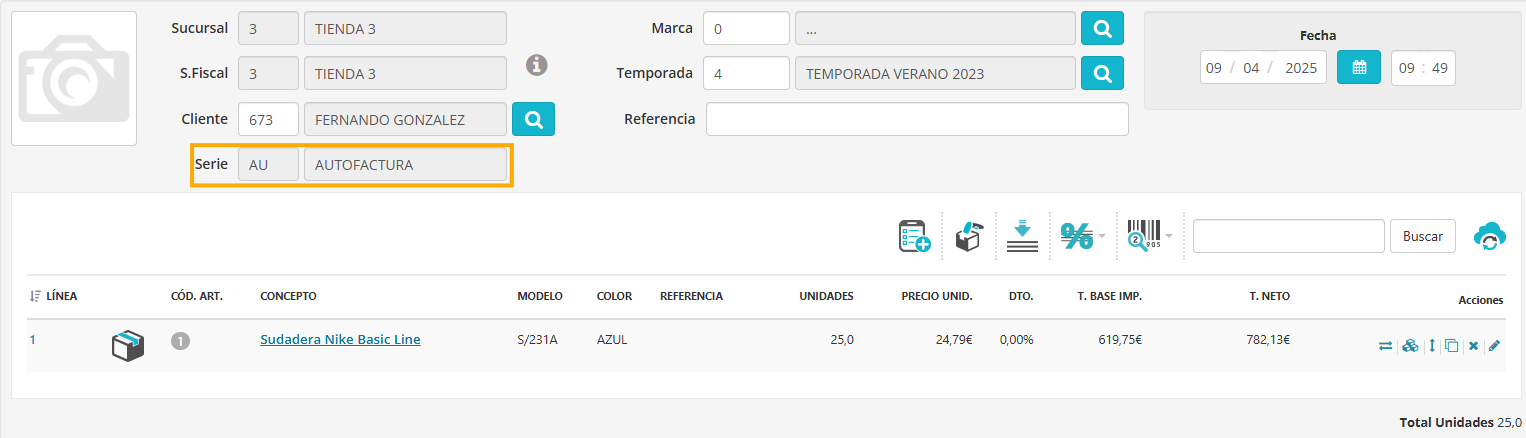Open the calendar date picker

(1359, 67)
